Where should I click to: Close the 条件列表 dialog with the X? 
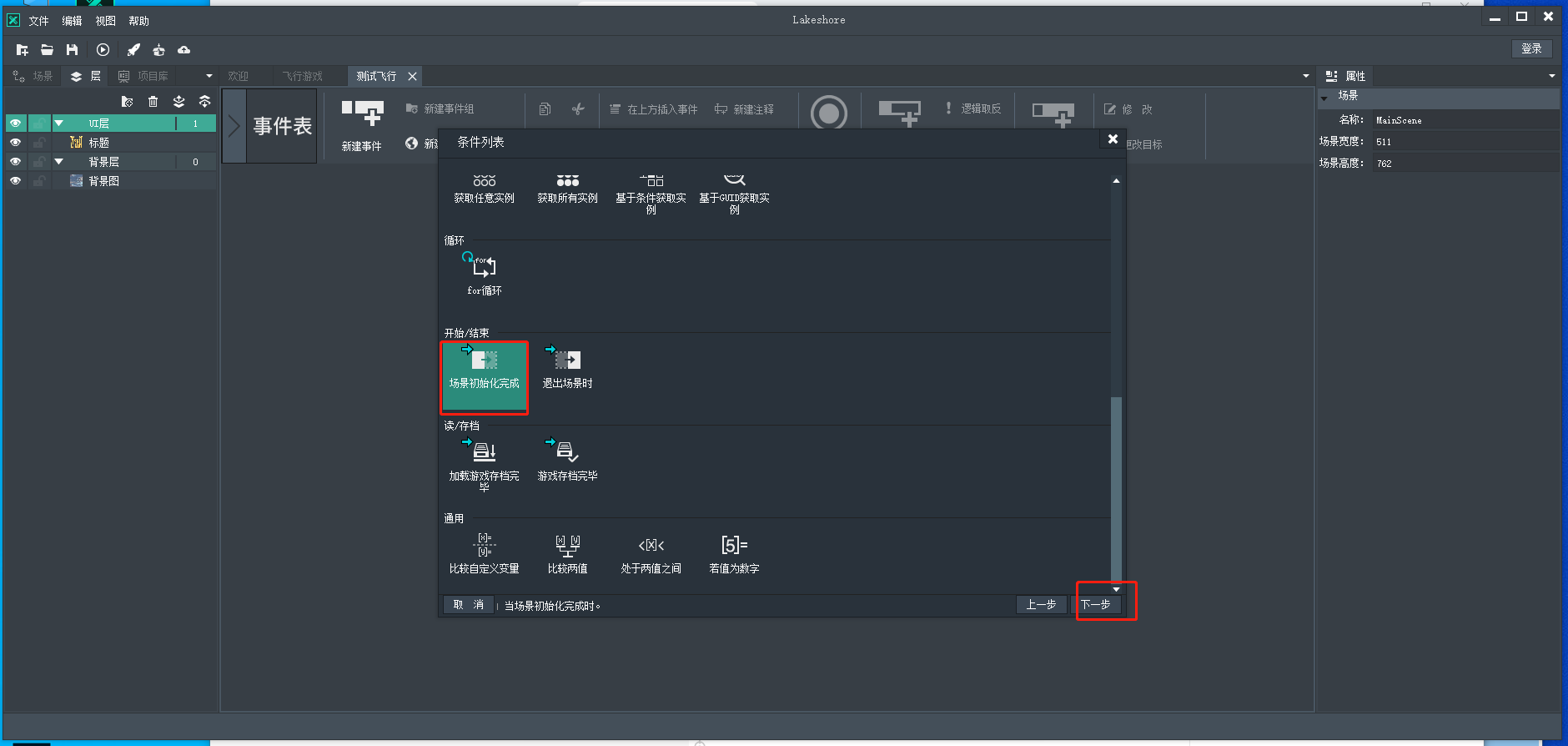[x=1113, y=139]
